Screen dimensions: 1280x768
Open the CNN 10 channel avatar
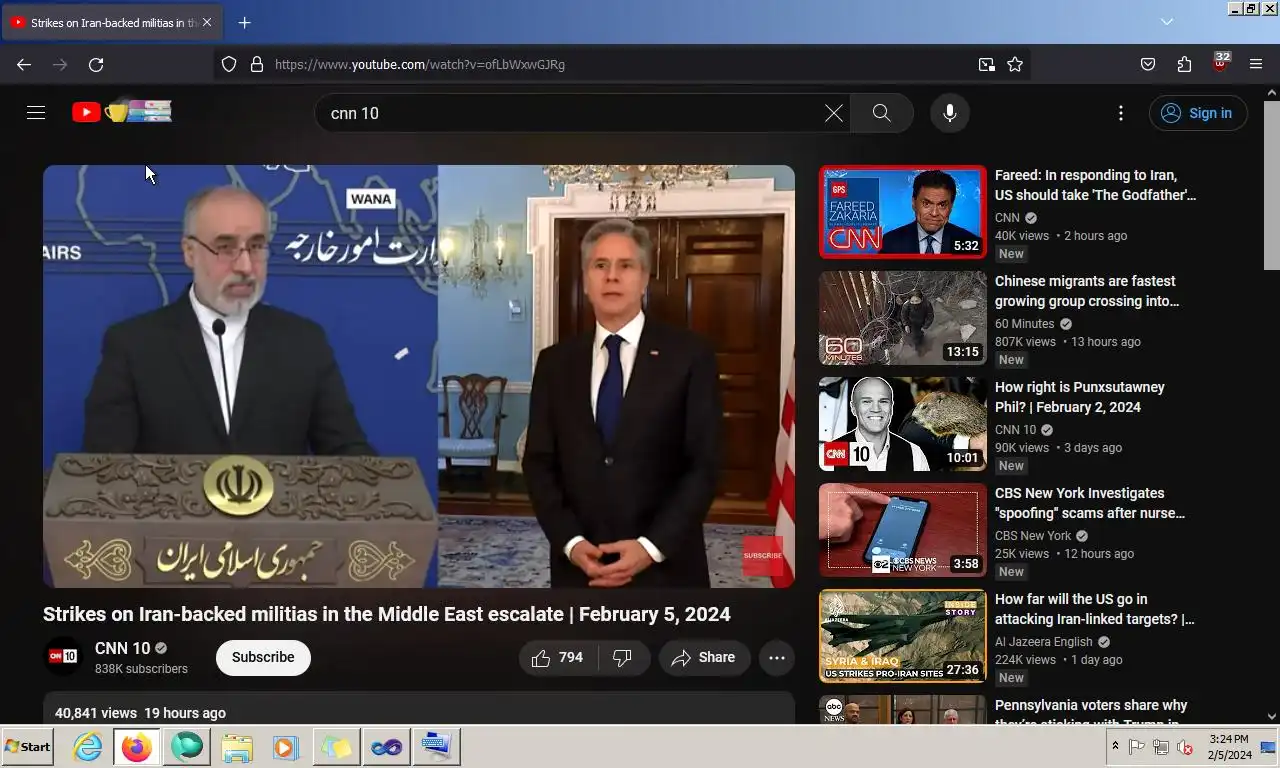pos(63,656)
